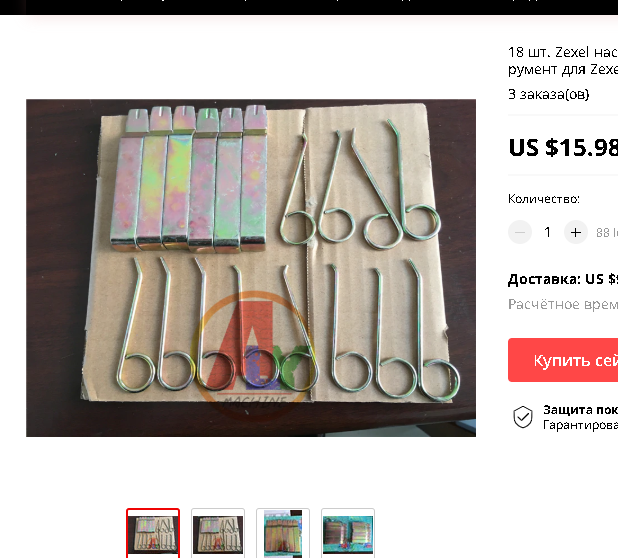
Task: Decrease quantity with the minus button
Action: pyautogui.click(x=520, y=232)
